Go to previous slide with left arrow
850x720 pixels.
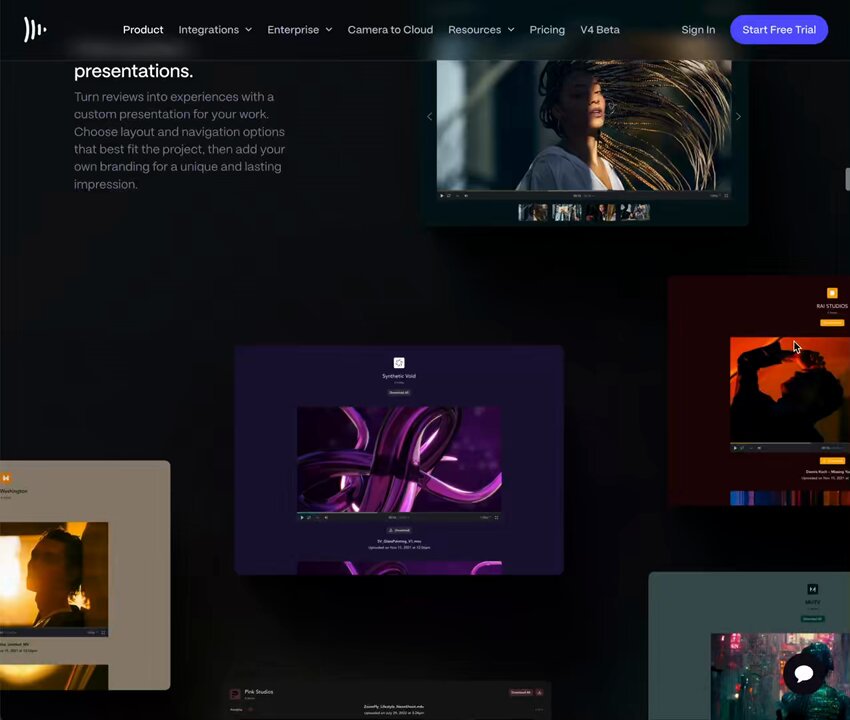429,117
